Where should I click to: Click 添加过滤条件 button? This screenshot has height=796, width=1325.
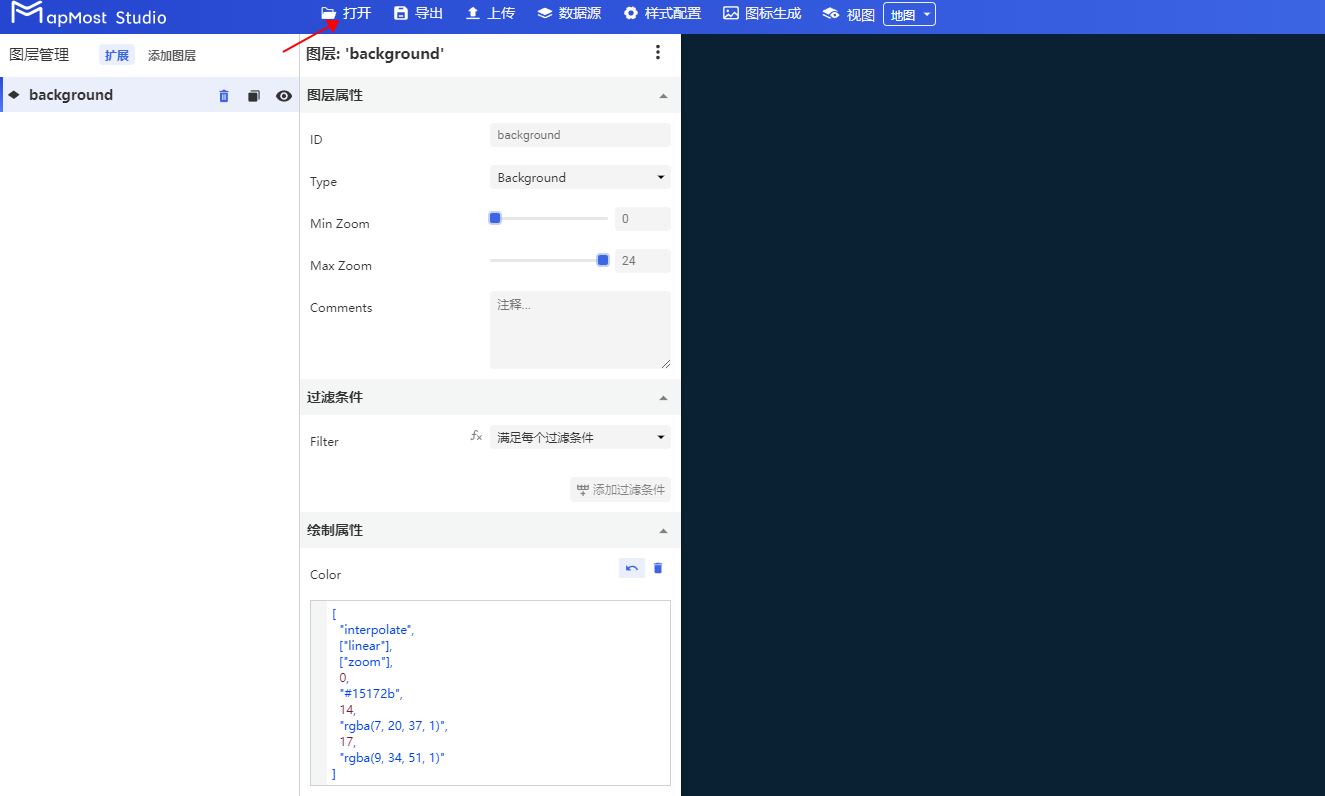(x=620, y=490)
